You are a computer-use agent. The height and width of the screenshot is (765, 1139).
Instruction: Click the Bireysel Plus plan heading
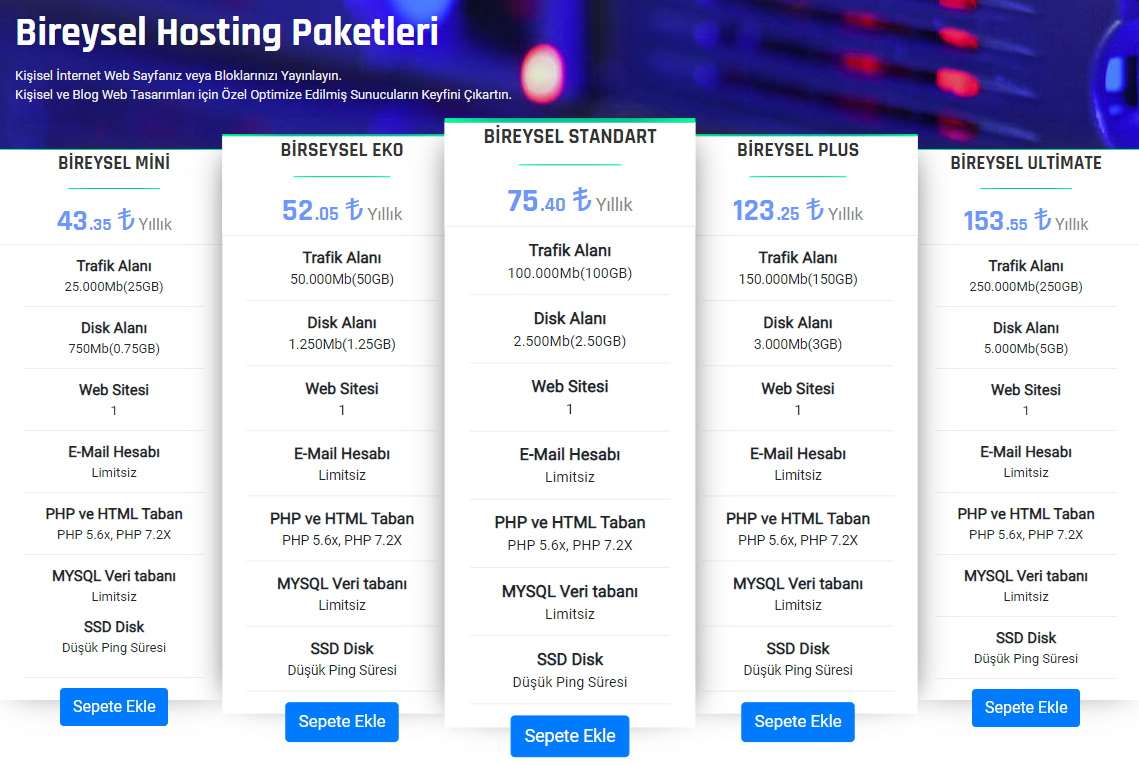[x=798, y=150]
